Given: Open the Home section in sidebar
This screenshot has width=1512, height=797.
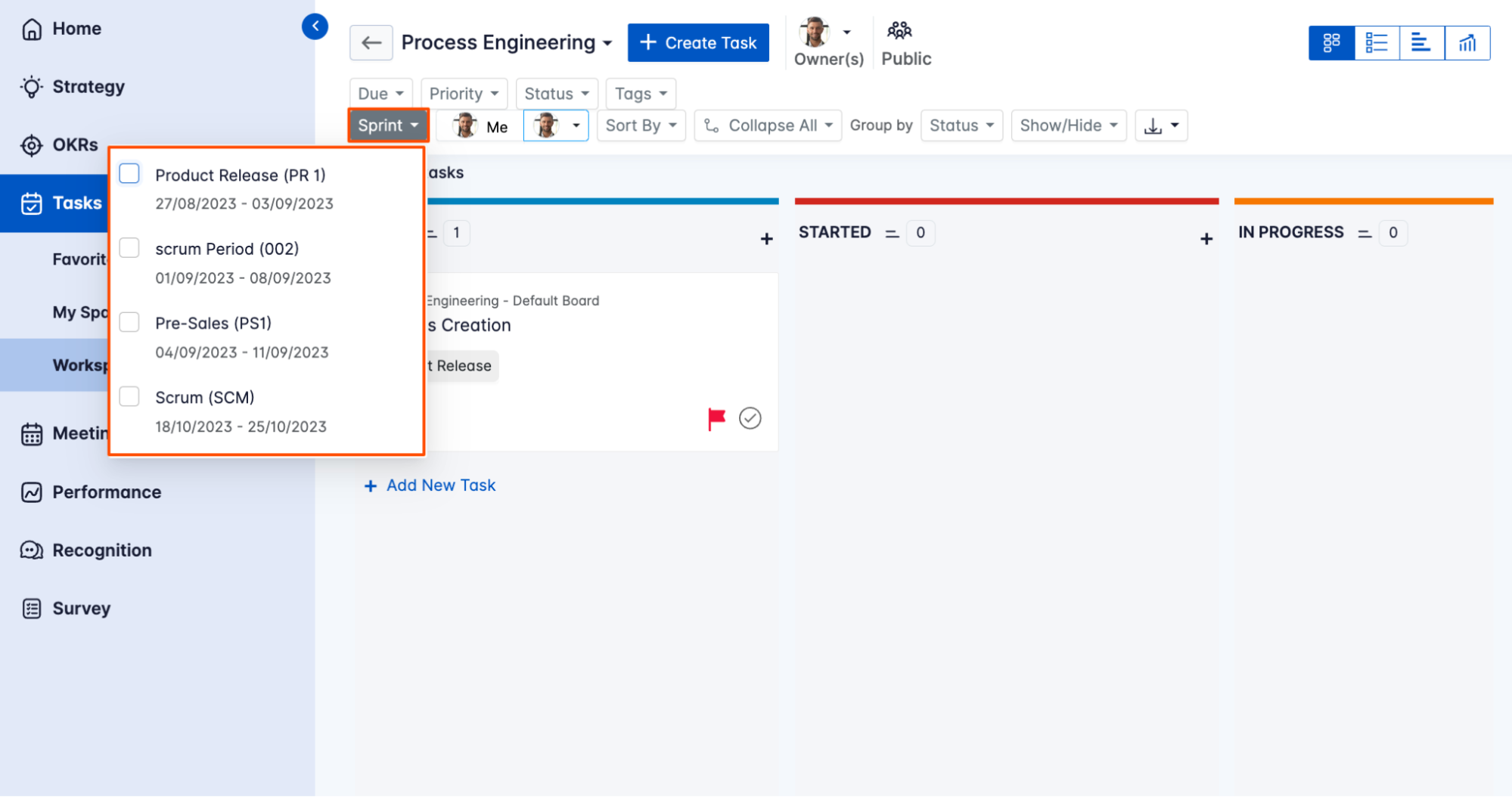Looking at the screenshot, I should click(x=76, y=28).
